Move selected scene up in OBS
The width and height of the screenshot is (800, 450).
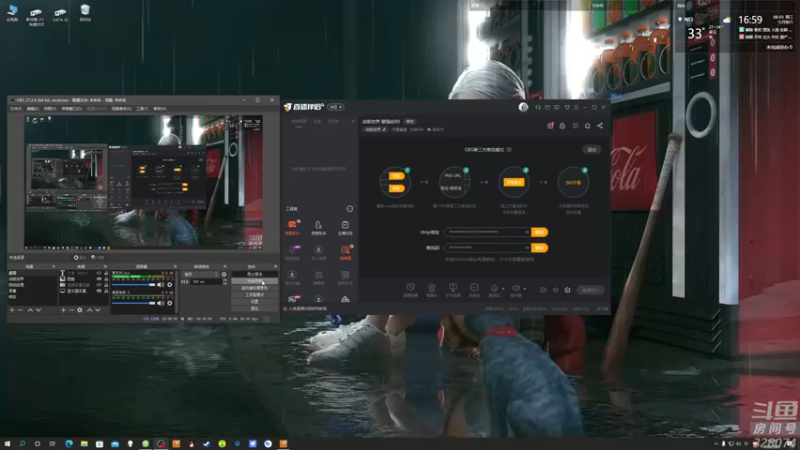point(30,310)
